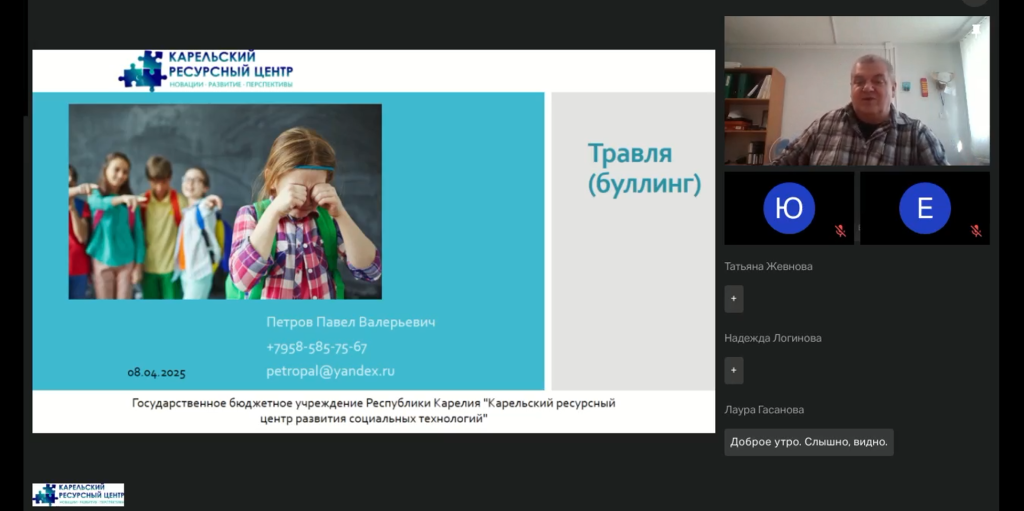Screen dimensions: 1024x511
Task: Click muted microphone icon on Ю tile
Action: pyautogui.click(x=840, y=230)
